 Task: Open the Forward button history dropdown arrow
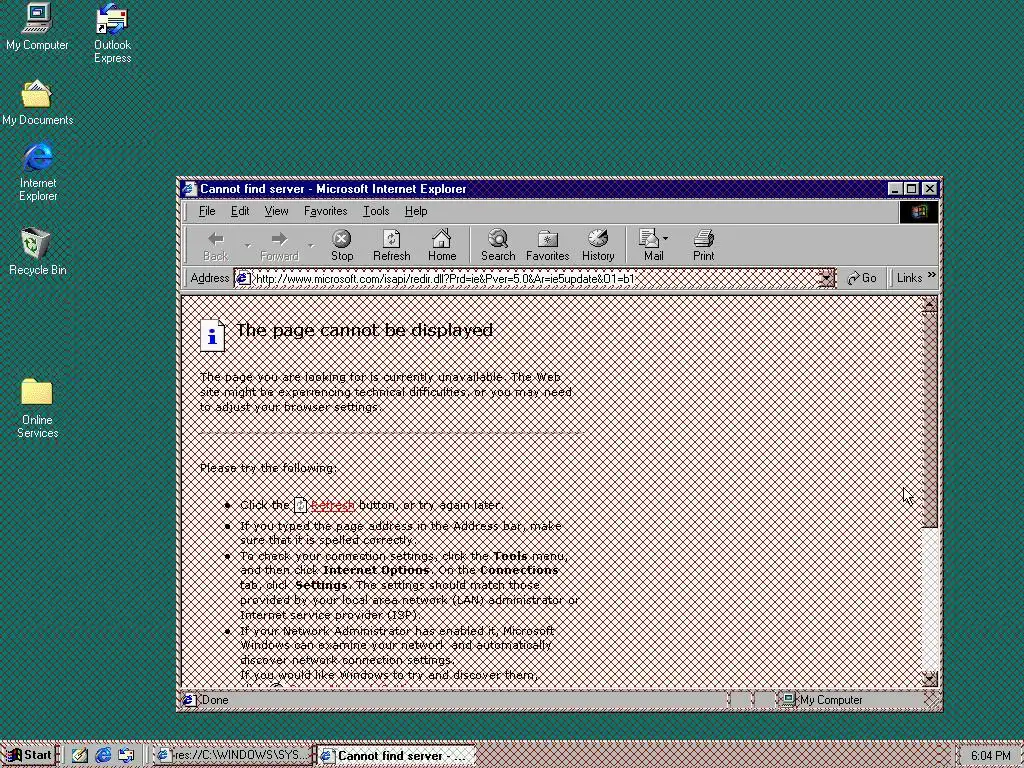pos(311,246)
